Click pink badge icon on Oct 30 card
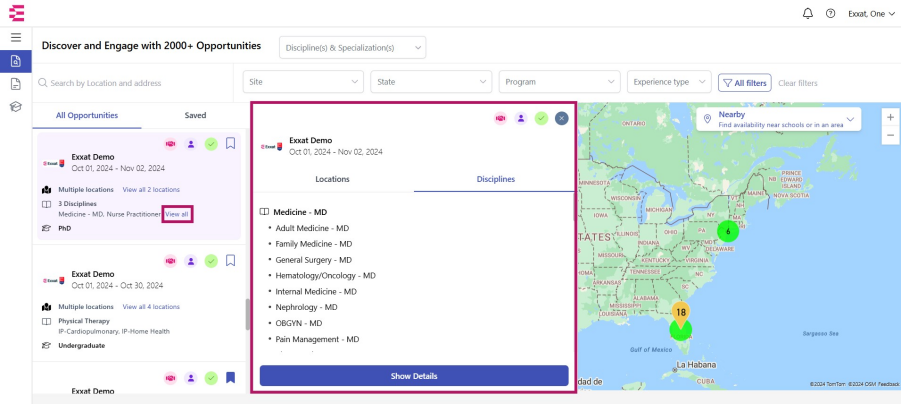Image resolution: width=902 pixels, height=404 pixels. [170, 261]
